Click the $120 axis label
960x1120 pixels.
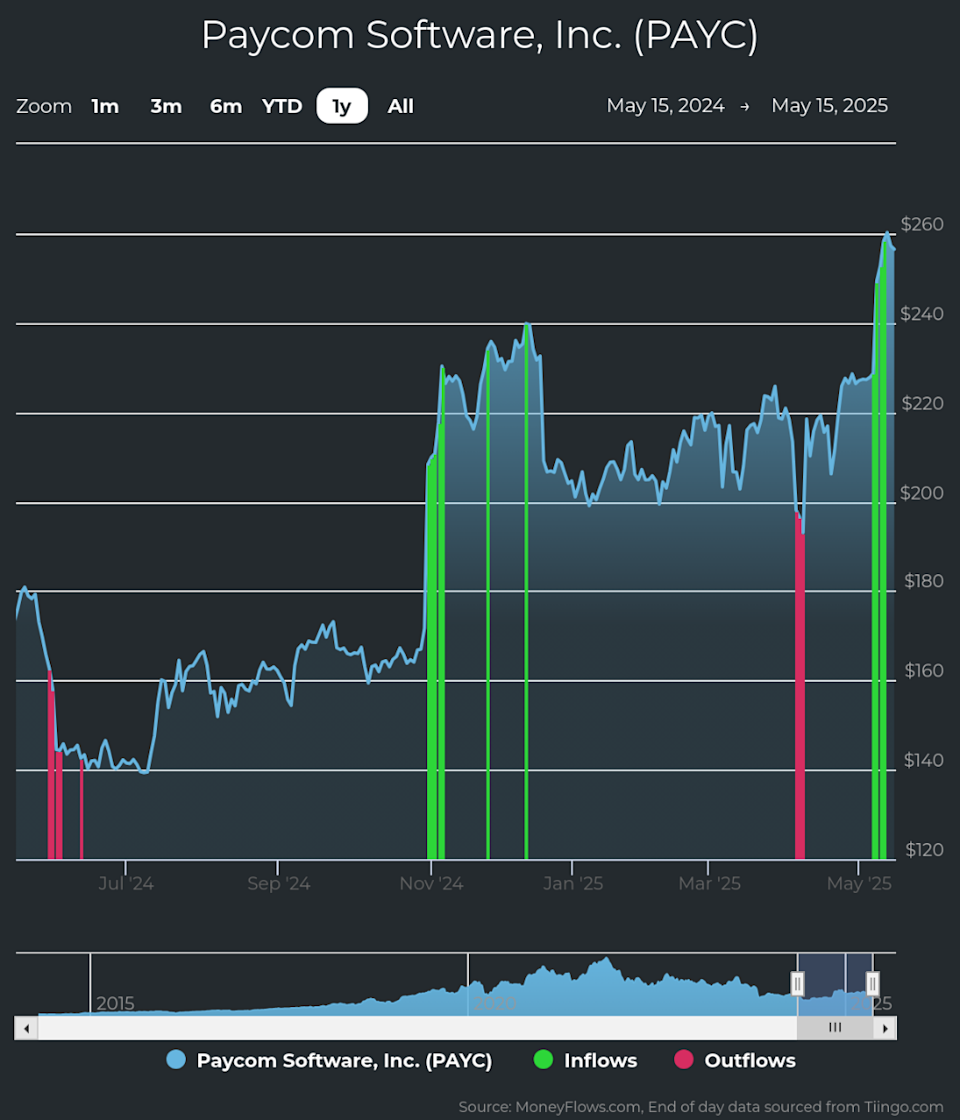(x=924, y=850)
